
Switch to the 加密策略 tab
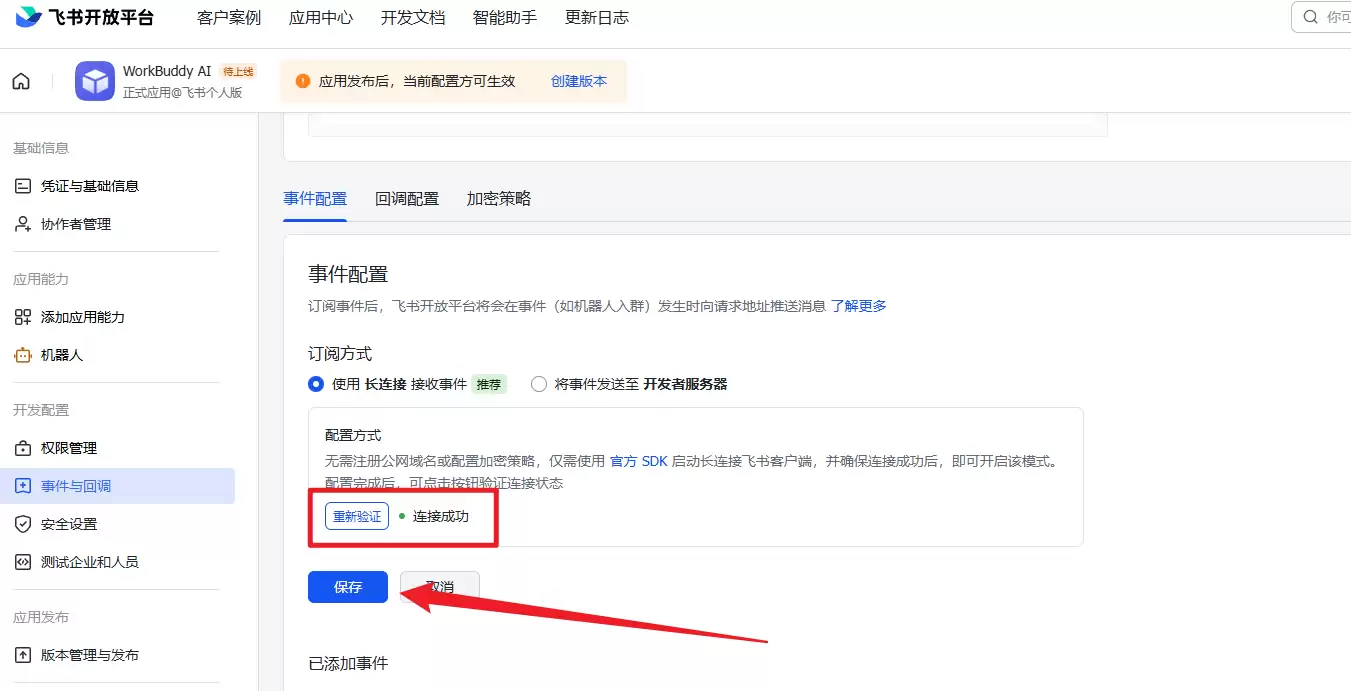pos(499,198)
